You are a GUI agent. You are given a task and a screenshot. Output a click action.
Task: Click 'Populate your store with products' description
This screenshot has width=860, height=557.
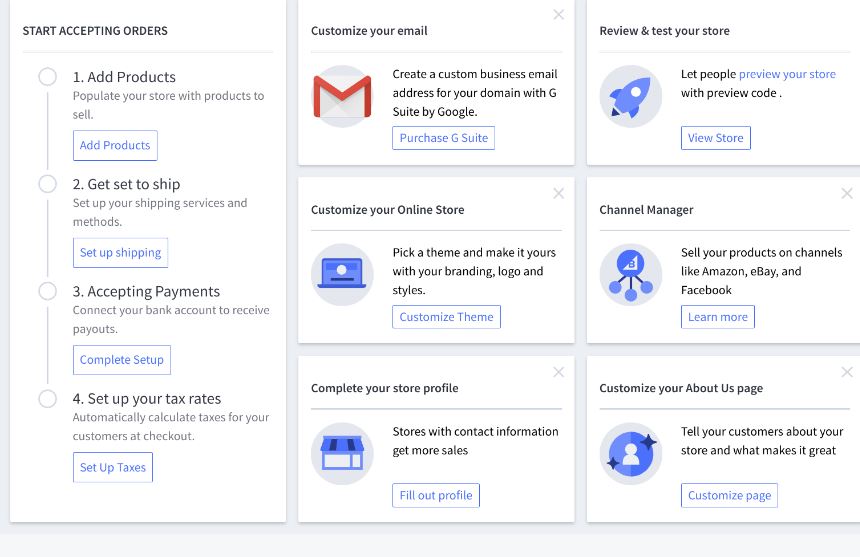point(168,105)
